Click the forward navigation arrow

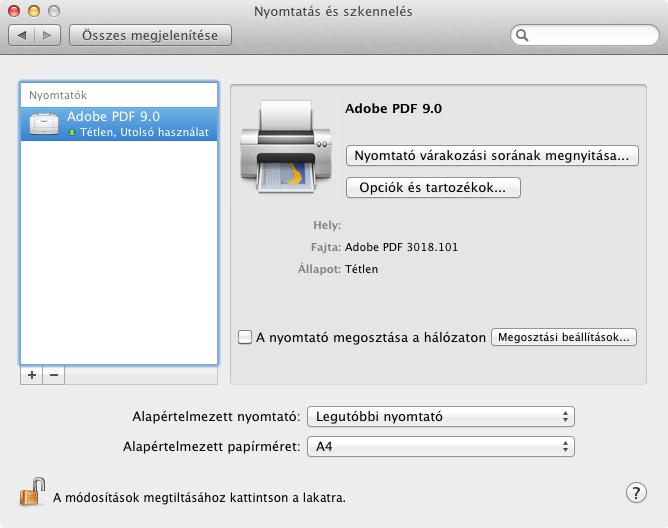pos(47,35)
